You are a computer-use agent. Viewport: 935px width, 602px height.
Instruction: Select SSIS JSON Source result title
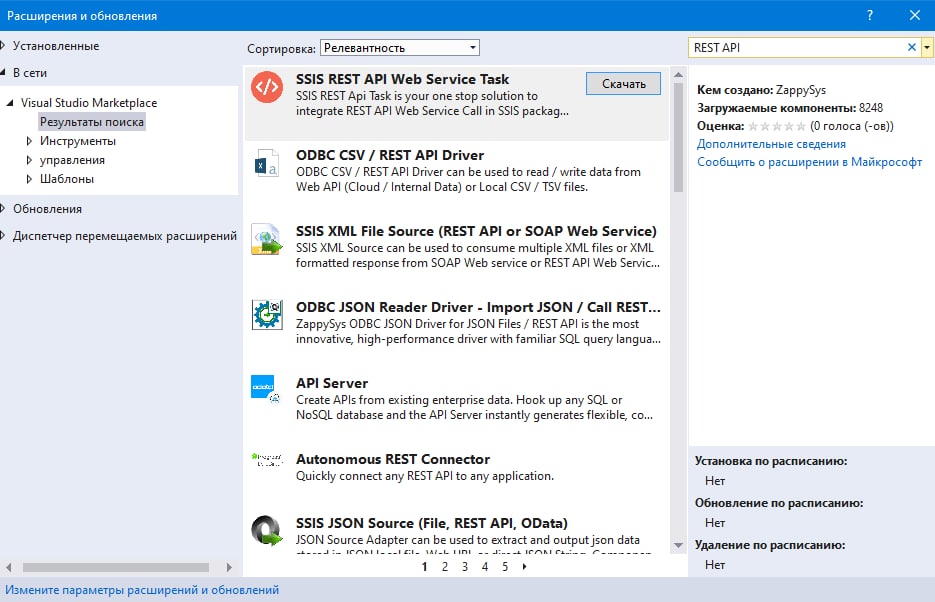pyautogui.click(x=432, y=523)
